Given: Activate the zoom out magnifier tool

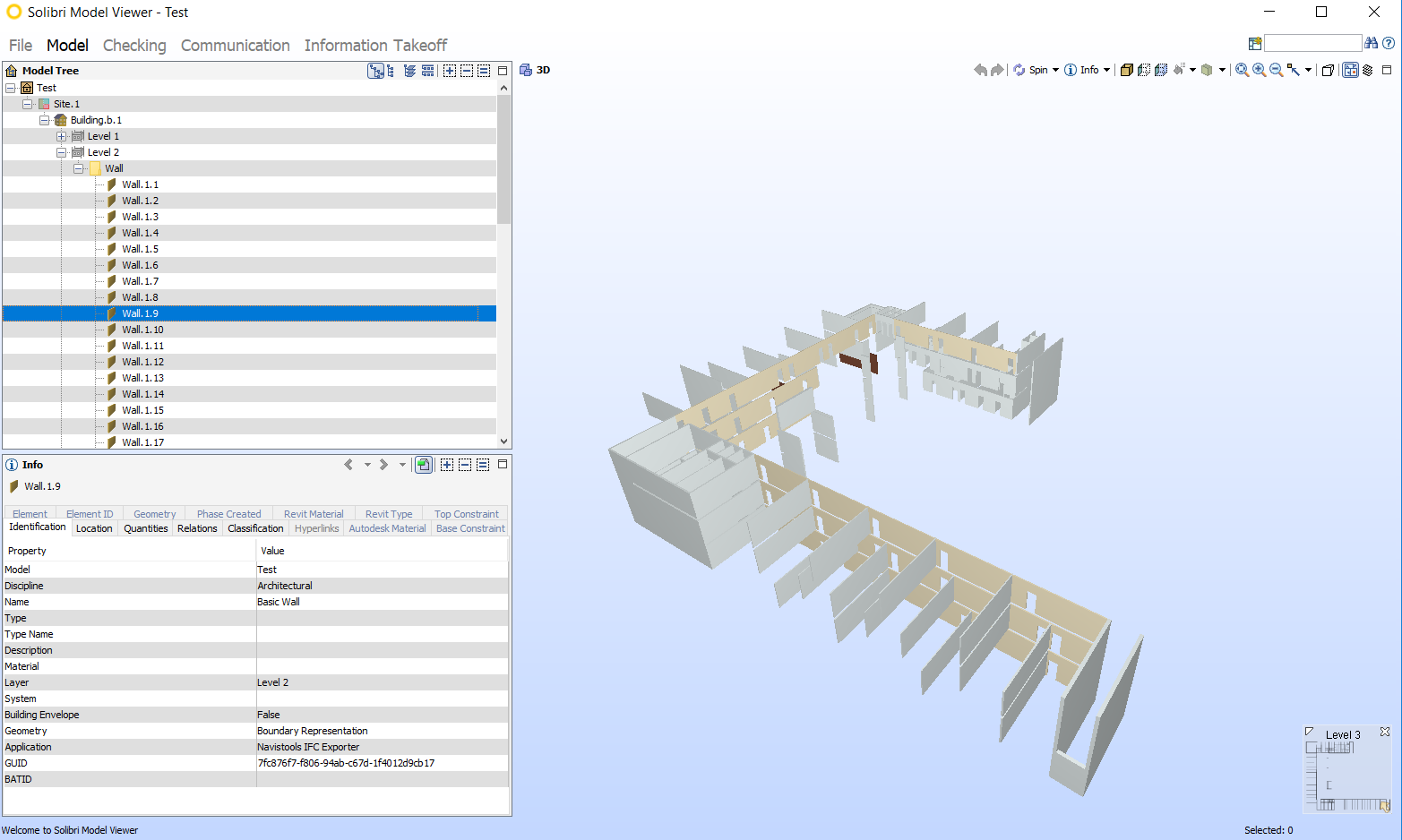Looking at the screenshot, I should point(1275,69).
